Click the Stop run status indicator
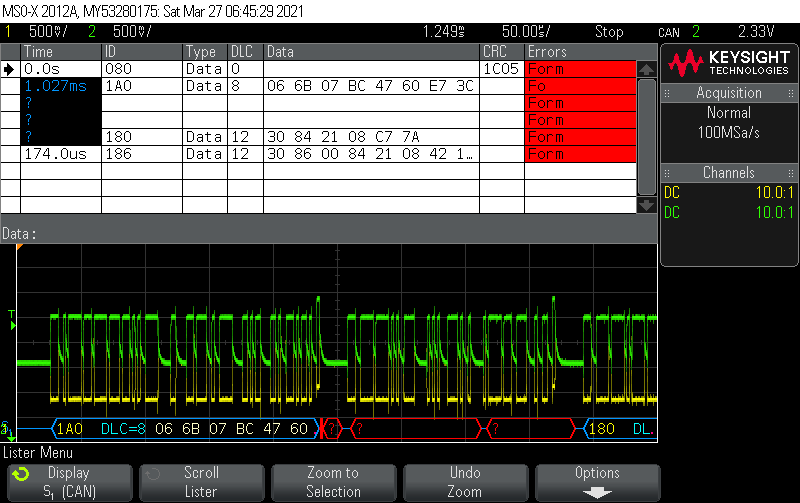Screen dimensions: 800x503 (609, 32)
